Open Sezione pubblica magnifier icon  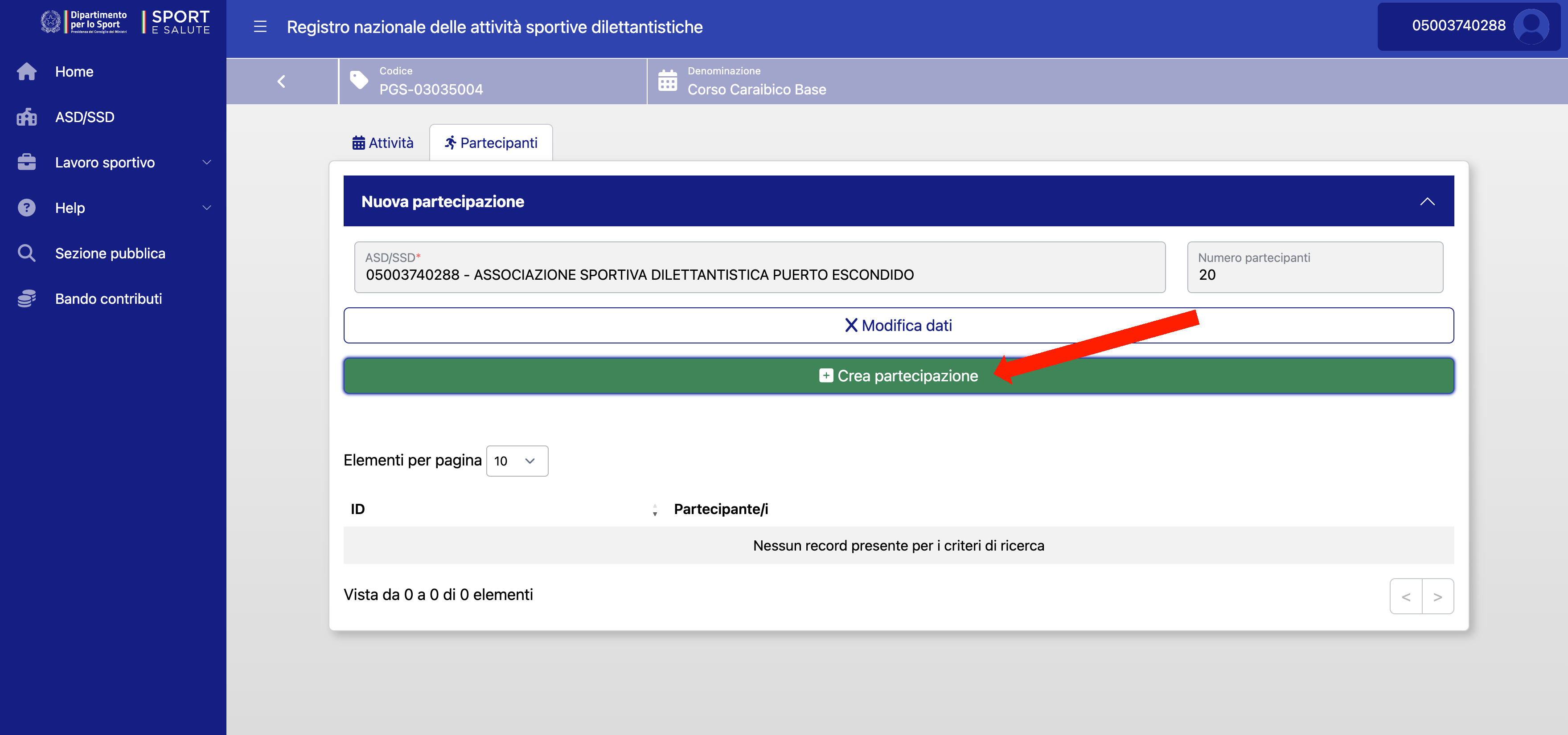[x=26, y=253]
